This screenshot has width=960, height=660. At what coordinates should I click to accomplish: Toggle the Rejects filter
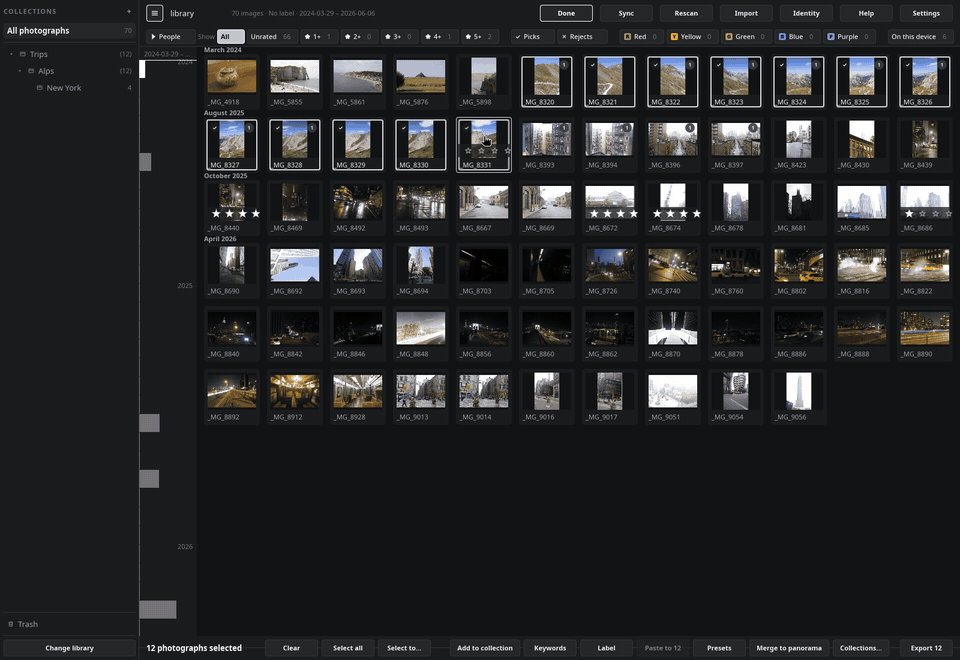583,37
